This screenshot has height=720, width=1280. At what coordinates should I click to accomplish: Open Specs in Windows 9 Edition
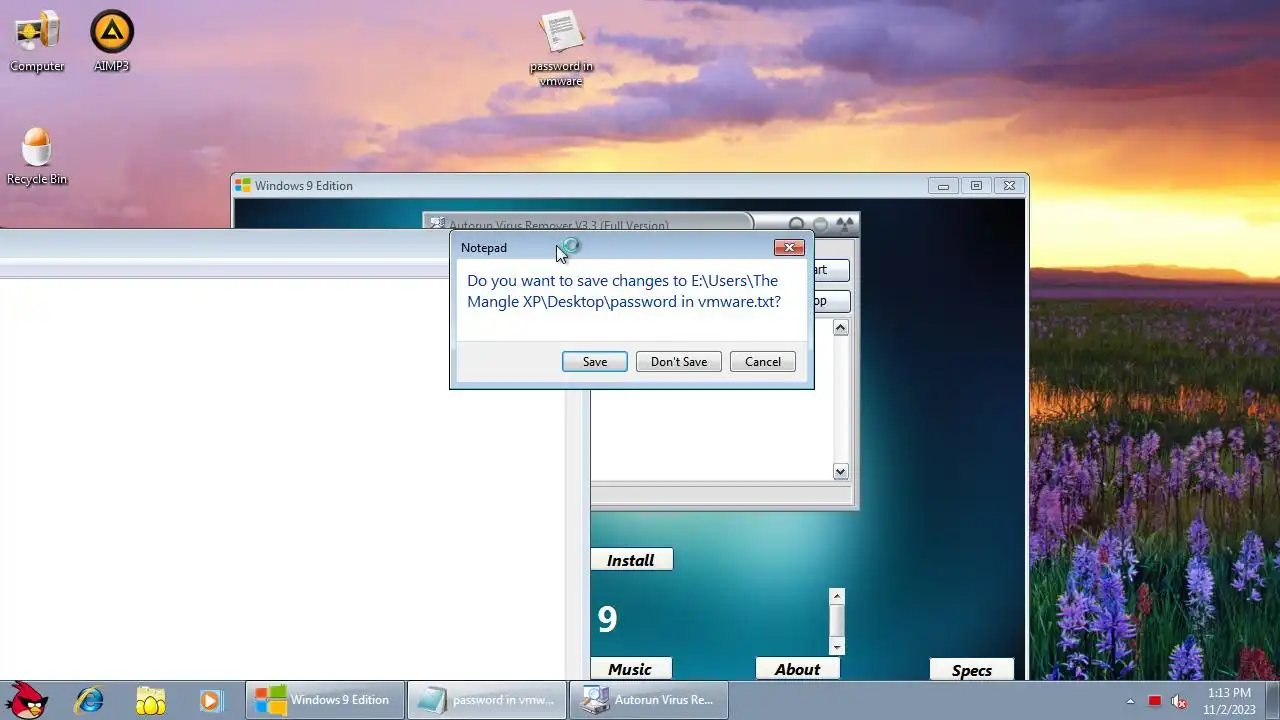point(972,670)
